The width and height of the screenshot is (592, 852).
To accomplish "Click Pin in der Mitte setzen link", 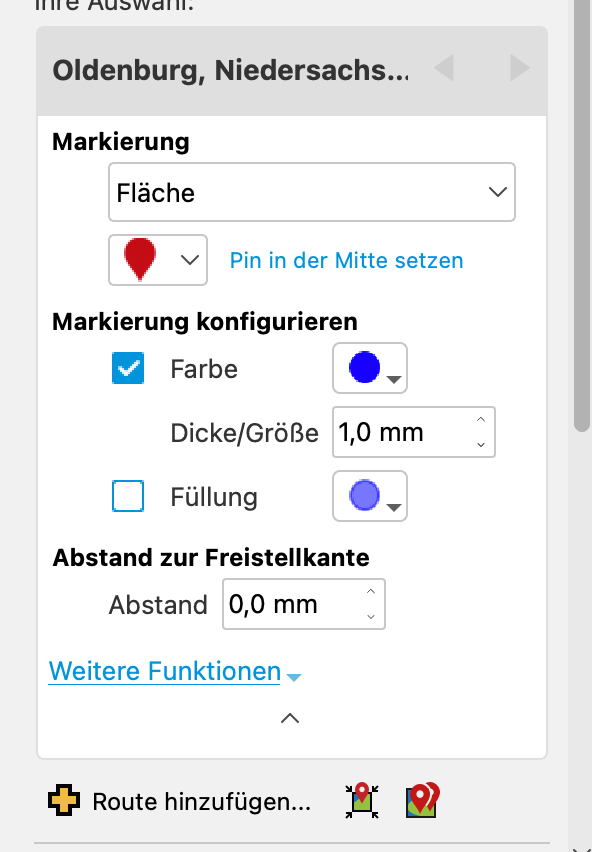I will (x=347, y=260).
